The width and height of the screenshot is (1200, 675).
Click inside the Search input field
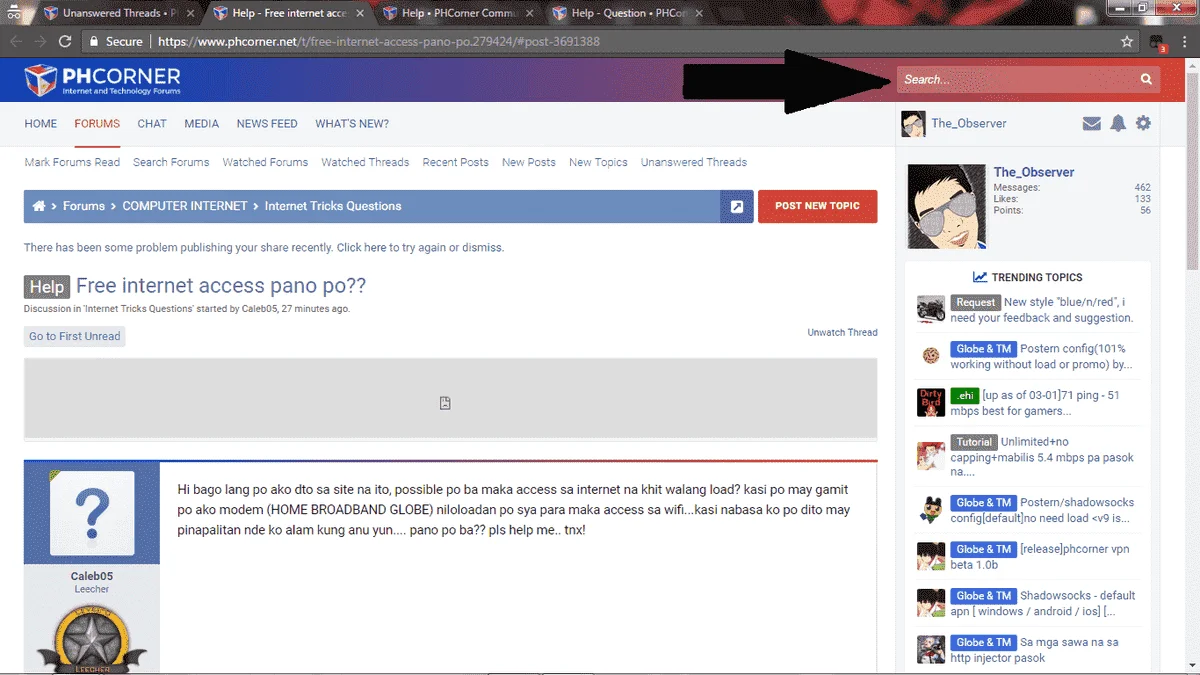pyautogui.click(x=1017, y=79)
